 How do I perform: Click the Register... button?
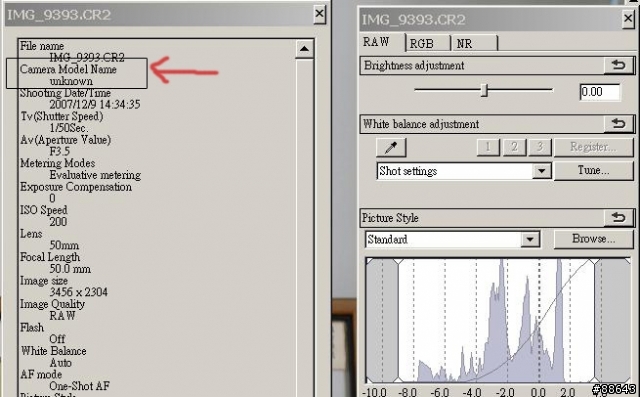(593, 147)
